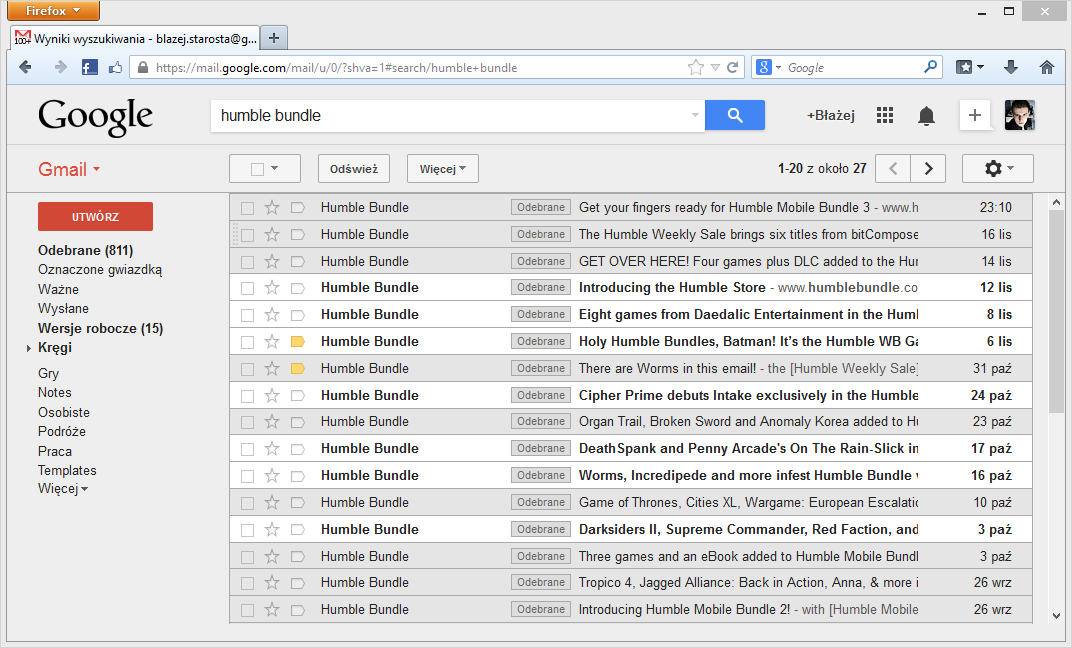Go to next page of results
The width and height of the screenshot is (1072, 648).
click(928, 169)
